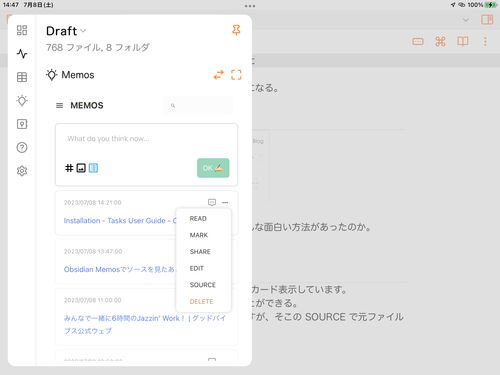The width and height of the screenshot is (500, 375).
Task: Choose SOURCE from memo context menu
Action: pyautogui.click(x=203, y=285)
